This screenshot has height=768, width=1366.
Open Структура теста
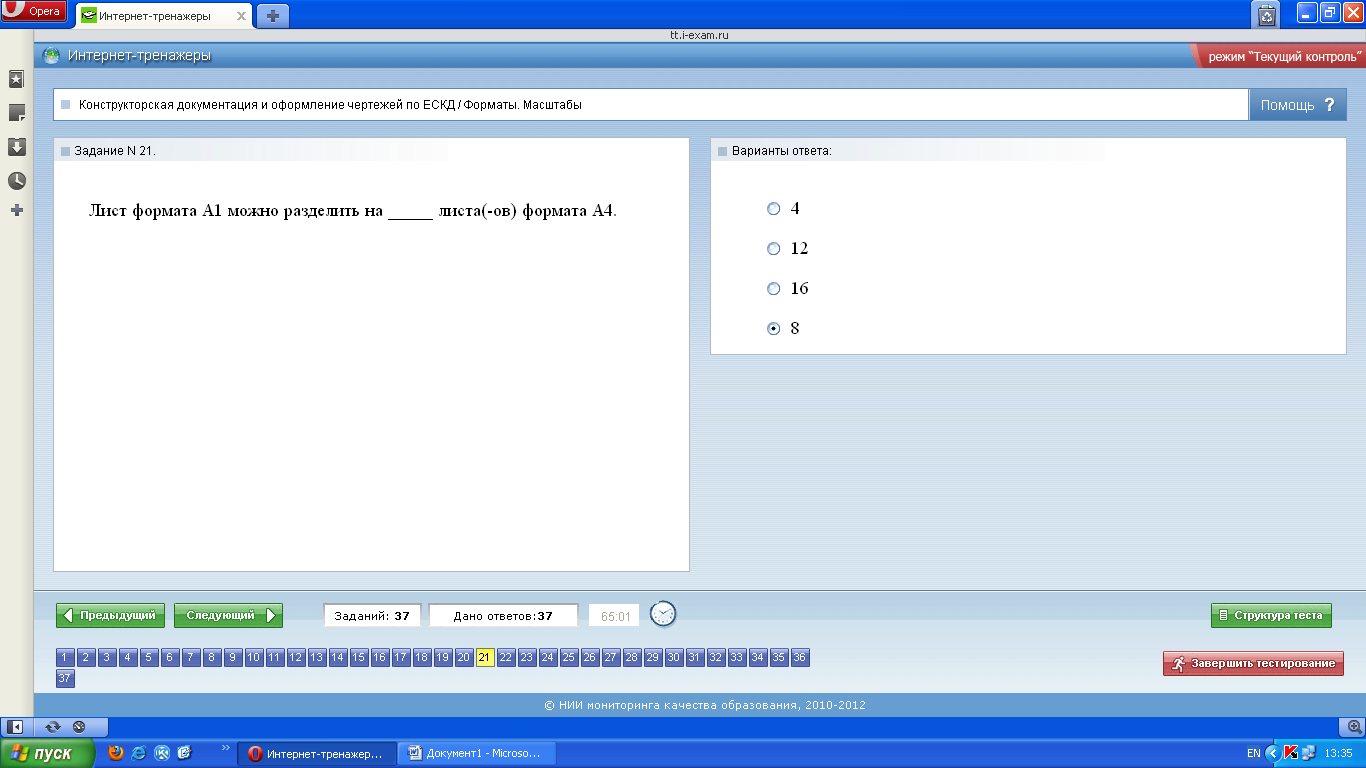point(1271,615)
